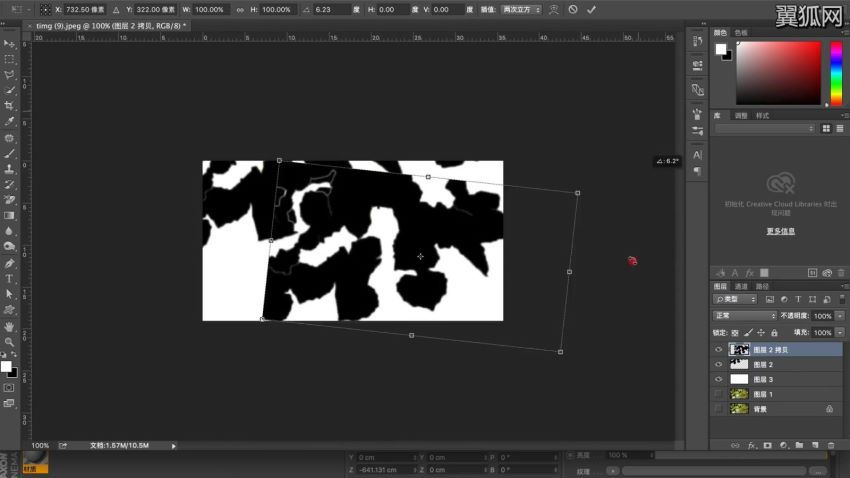Viewport: 850px width, 478px height.
Task: Switch to the 色板 tab
Action: pyautogui.click(x=742, y=32)
